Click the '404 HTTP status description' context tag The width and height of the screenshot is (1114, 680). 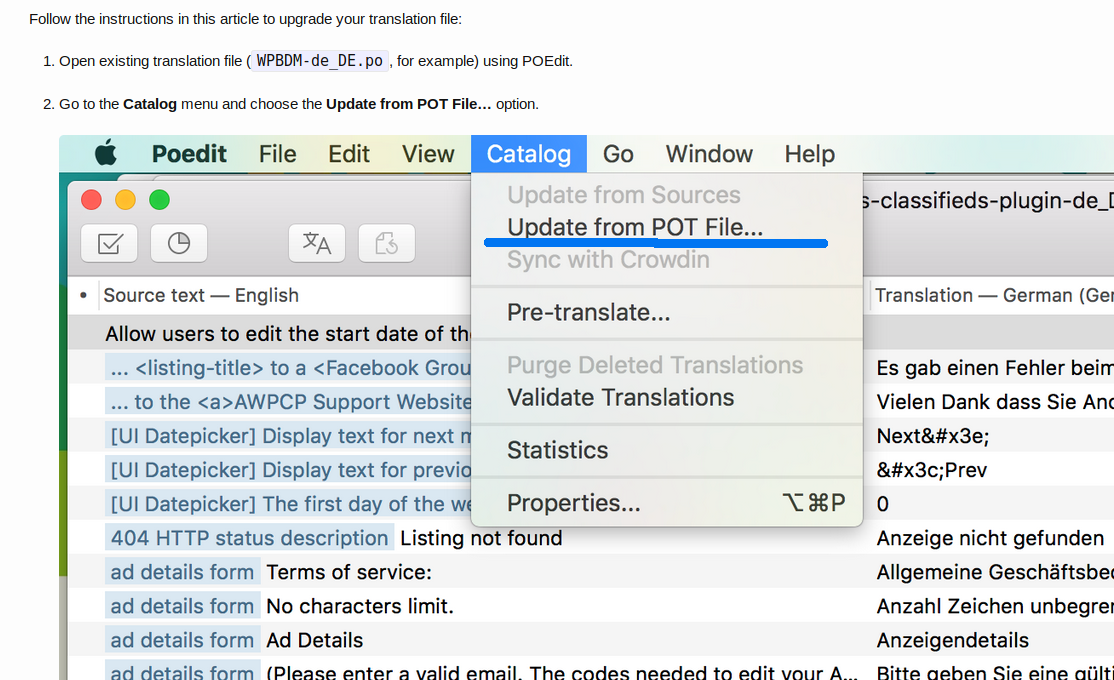(x=249, y=538)
